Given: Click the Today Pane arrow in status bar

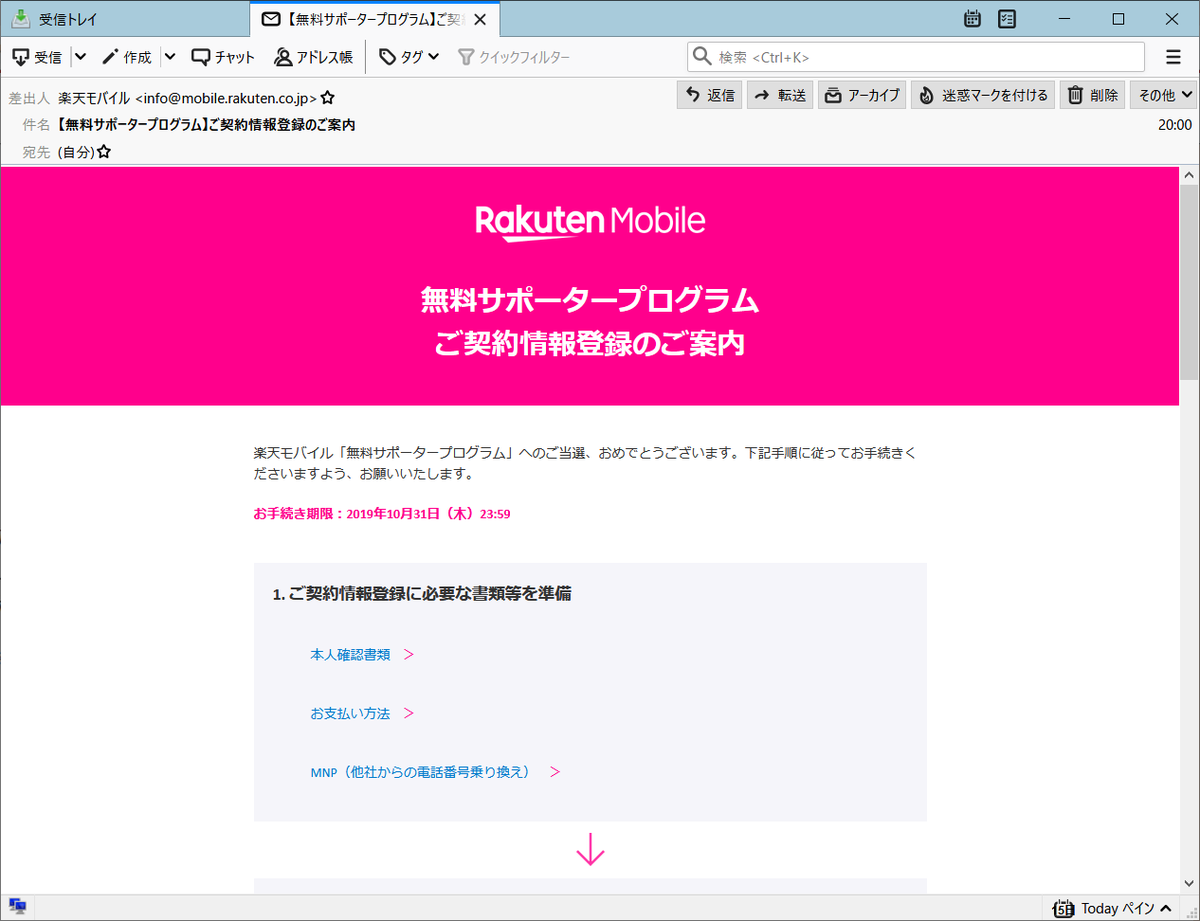Looking at the screenshot, I should coord(1164,909).
